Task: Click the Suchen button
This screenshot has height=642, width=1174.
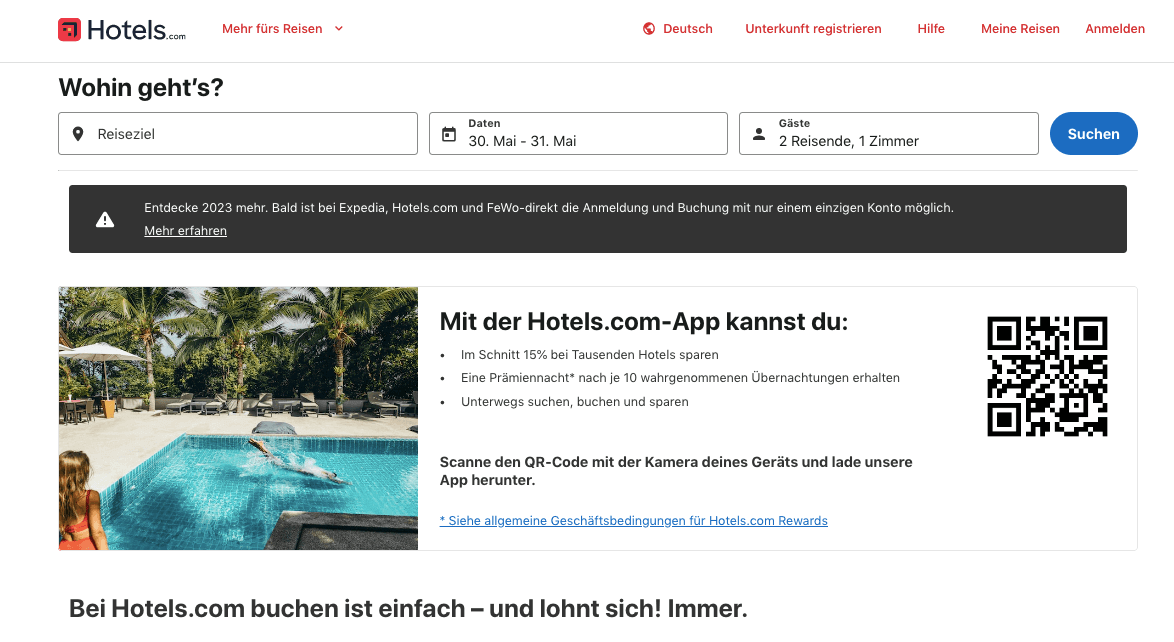Action: pyautogui.click(x=1093, y=133)
